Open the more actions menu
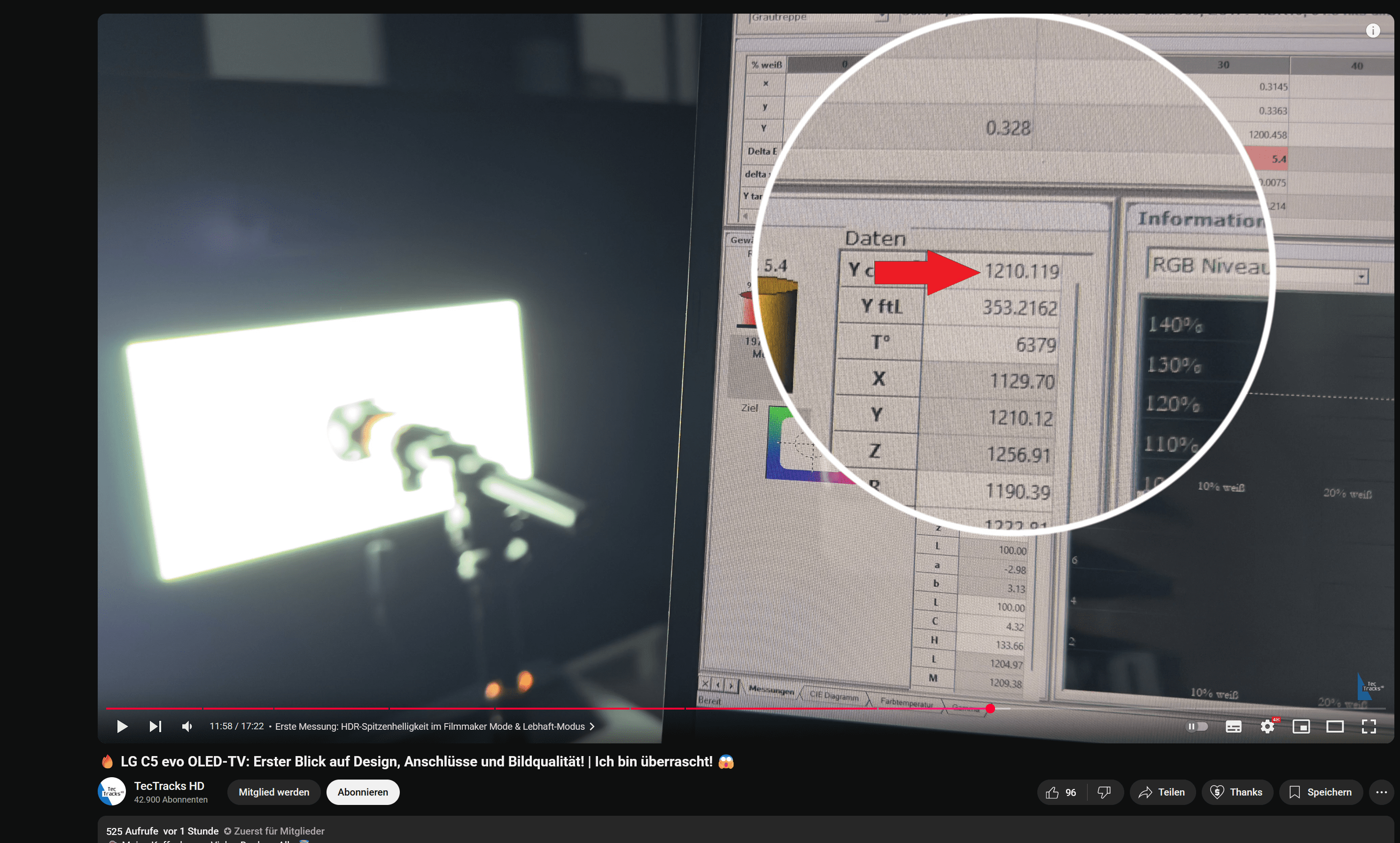This screenshot has width=1400, height=843. pyautogui.click(x=1381, y=792)
